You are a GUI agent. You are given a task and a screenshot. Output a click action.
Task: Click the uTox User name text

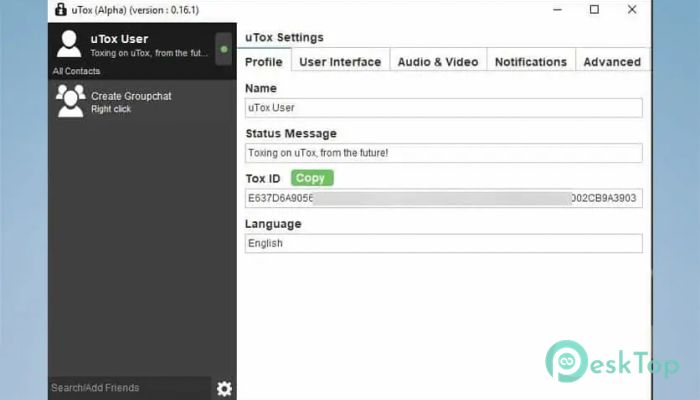click(x=119, y=39)
